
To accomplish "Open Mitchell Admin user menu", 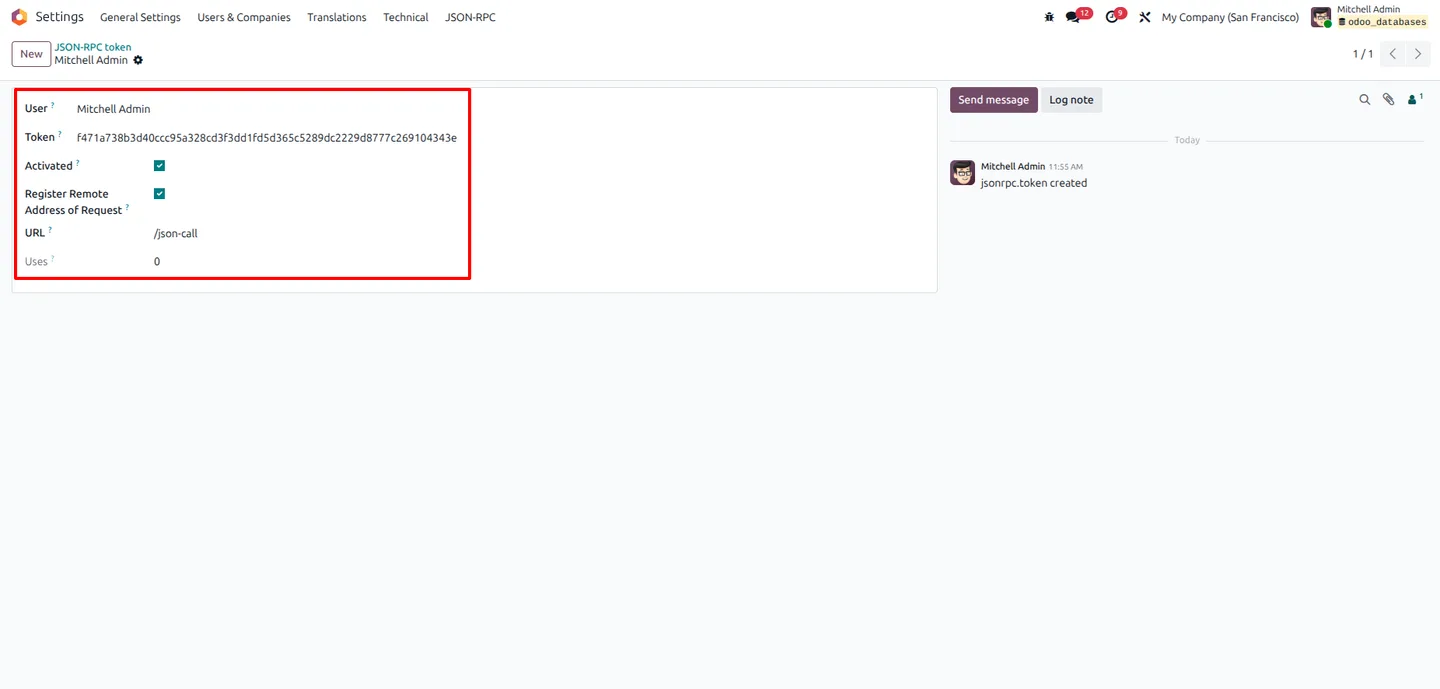I will pyautogui.click(x=1370, y=16).
